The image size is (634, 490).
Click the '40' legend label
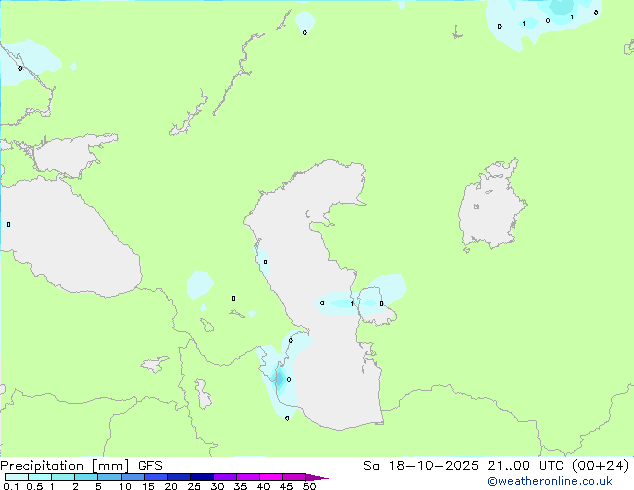coord(263,486)
